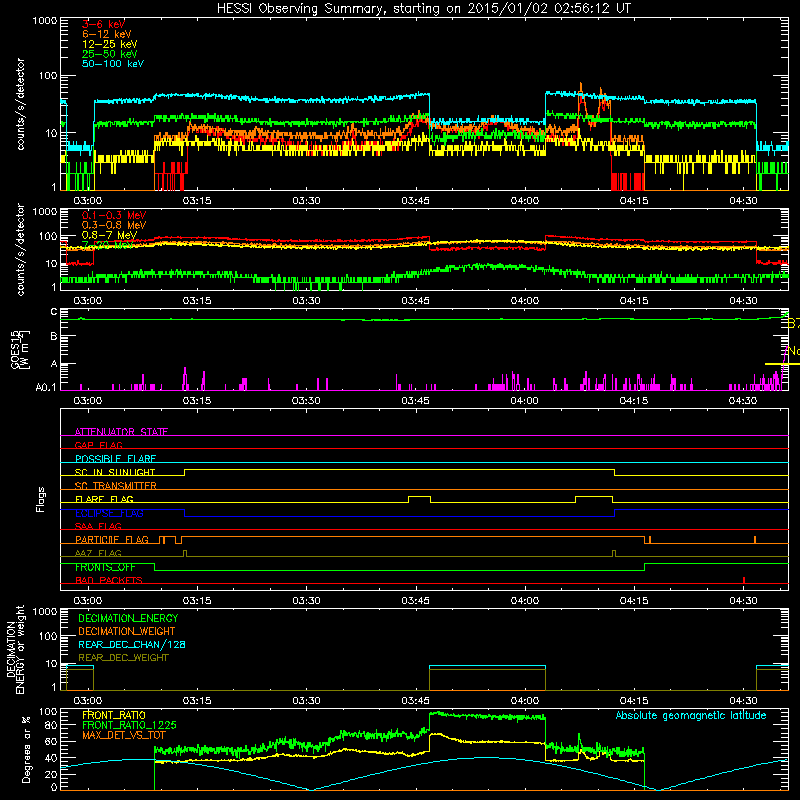Select the POSSIBLE_FLARE flag label
The width and height of the screenshot is (800, 800).
click(x=115, y=459)
